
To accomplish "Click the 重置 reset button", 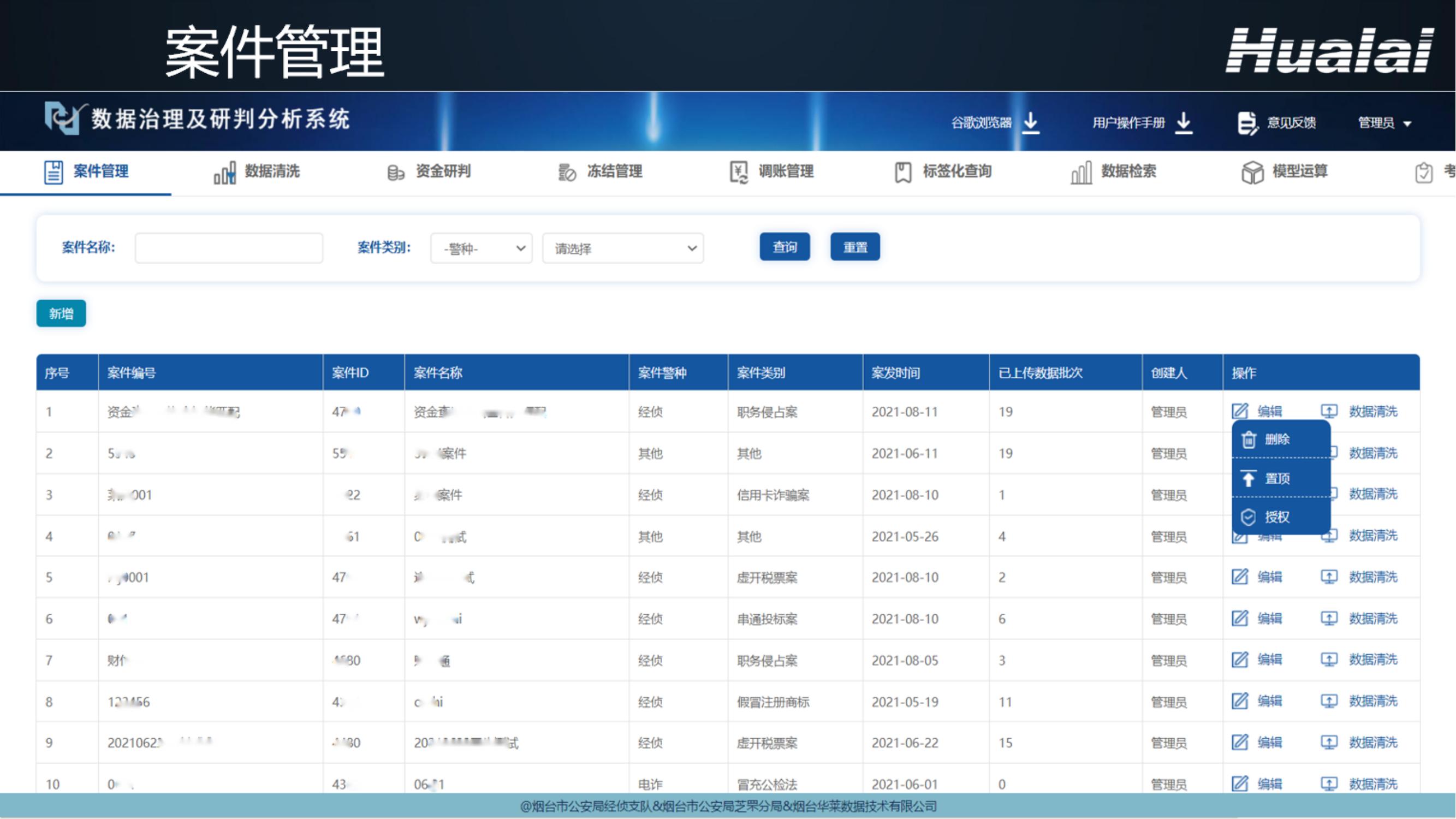I will click(854, 247).
